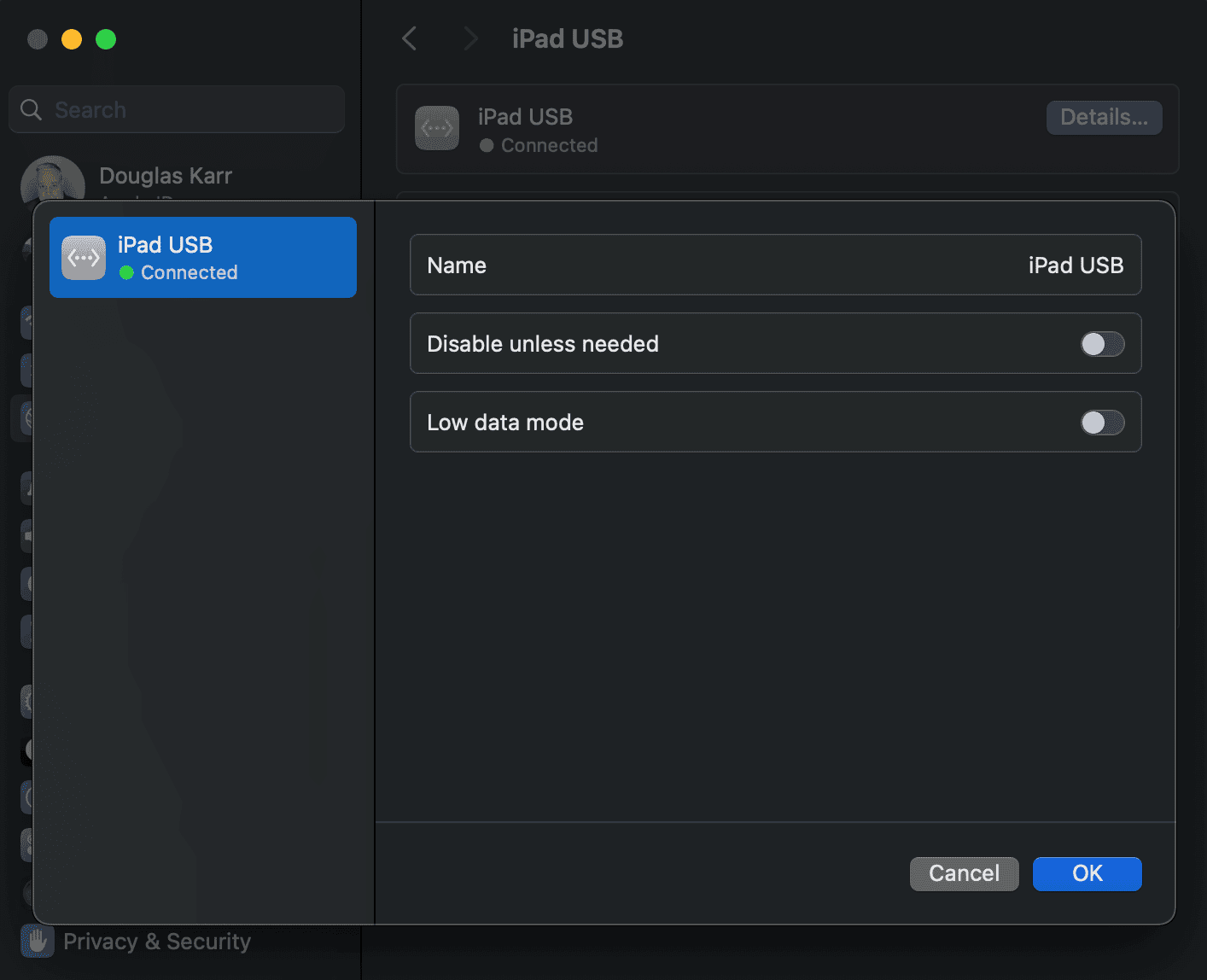Click the green Connected status dot
The image size is (1207, 980).
point(126,273)
